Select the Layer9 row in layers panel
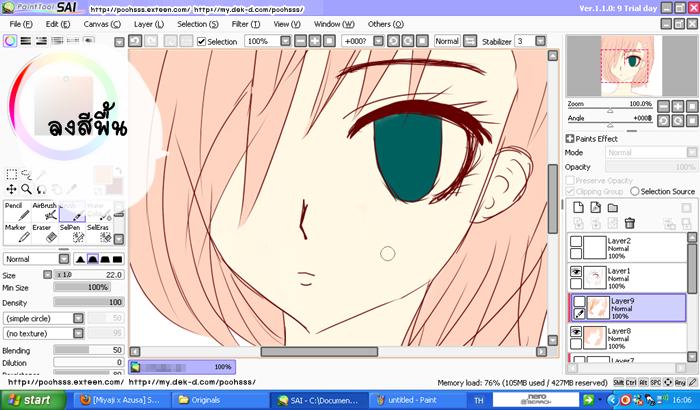This screenshot has width=700, height=410. coord(627,308)
